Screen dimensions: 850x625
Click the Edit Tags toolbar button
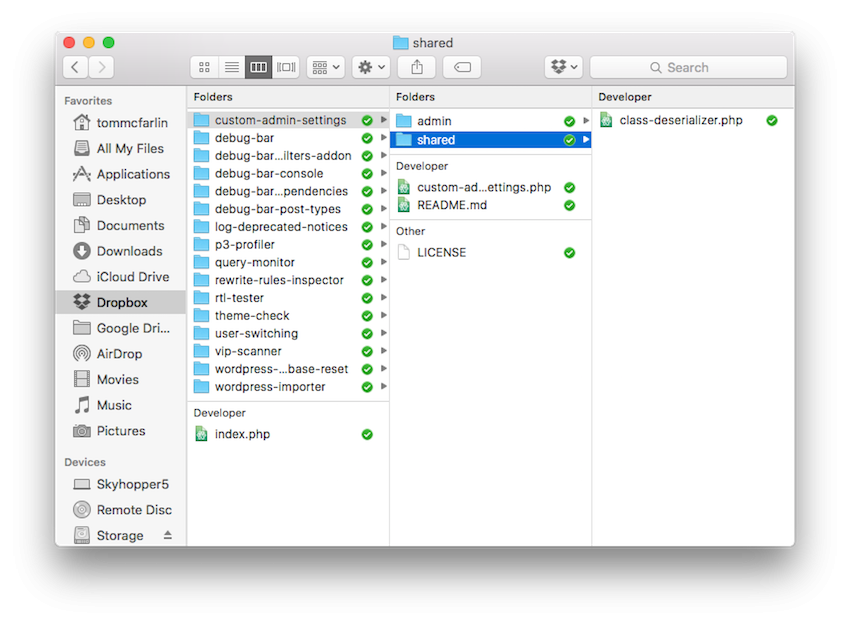462,67
